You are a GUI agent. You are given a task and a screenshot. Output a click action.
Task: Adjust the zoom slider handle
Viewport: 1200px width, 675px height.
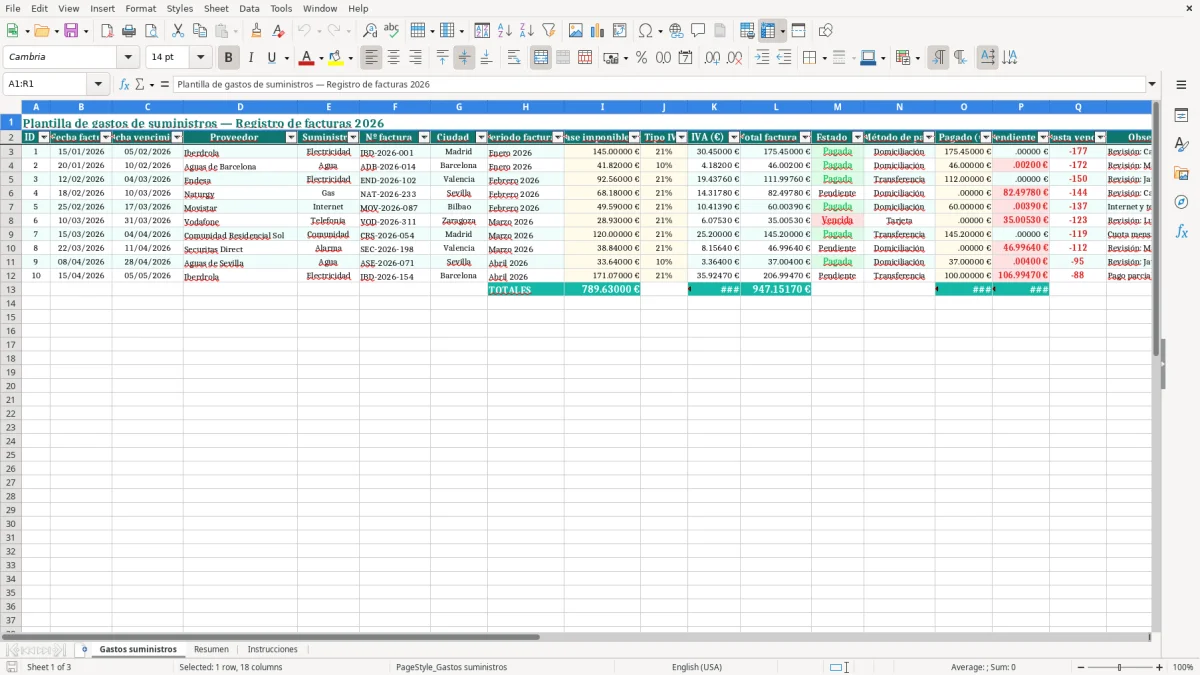point(1120,667)
